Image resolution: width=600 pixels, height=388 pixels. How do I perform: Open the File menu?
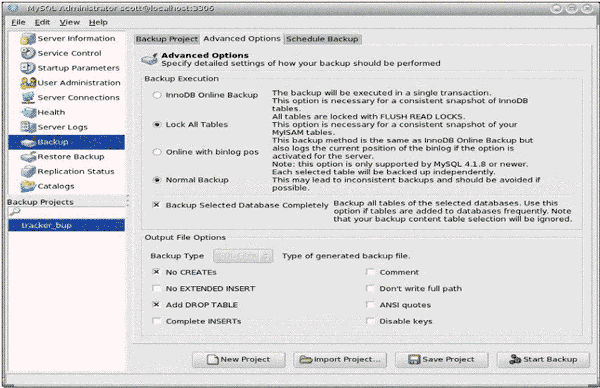click(x=18, y=22)
